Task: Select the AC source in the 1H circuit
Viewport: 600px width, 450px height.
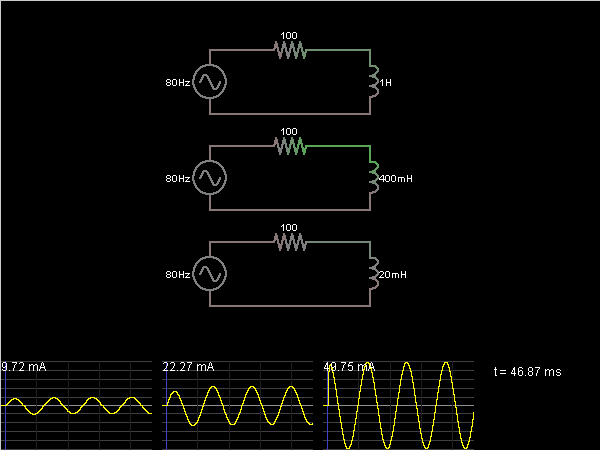Action: click(x=210, y=82)
